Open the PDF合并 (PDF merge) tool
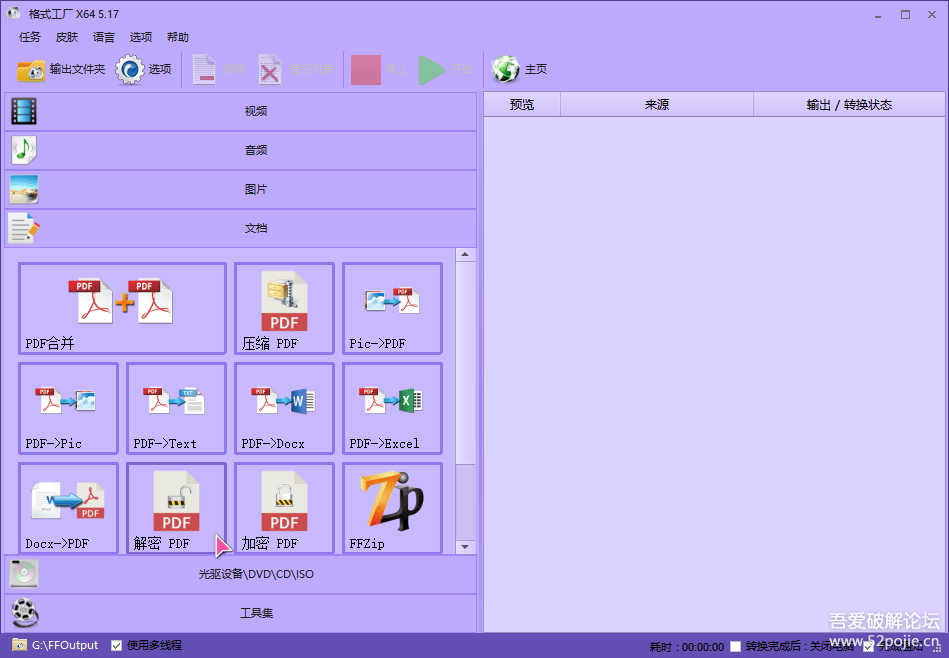Image resolution: width=949 pixels, height=658 pixels. click(x=122, y=308)
